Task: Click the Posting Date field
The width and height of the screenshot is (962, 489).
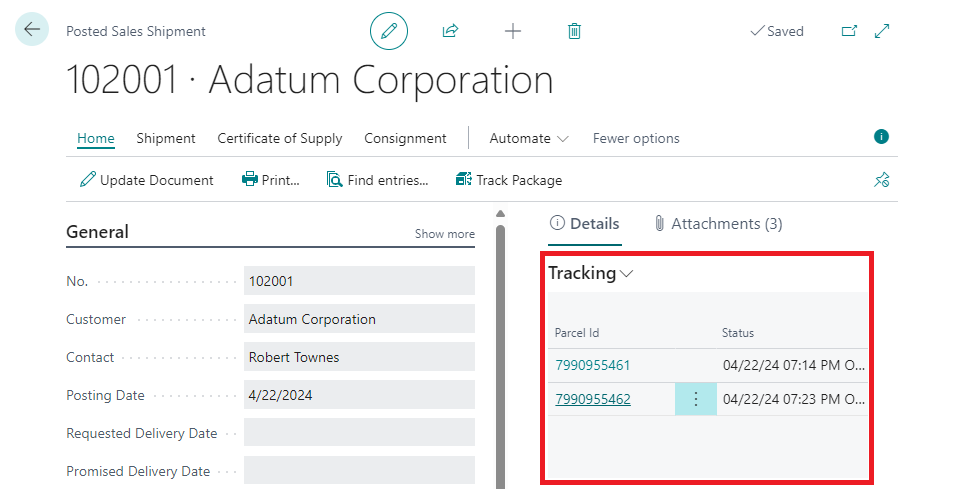Action: click(359, 395)
